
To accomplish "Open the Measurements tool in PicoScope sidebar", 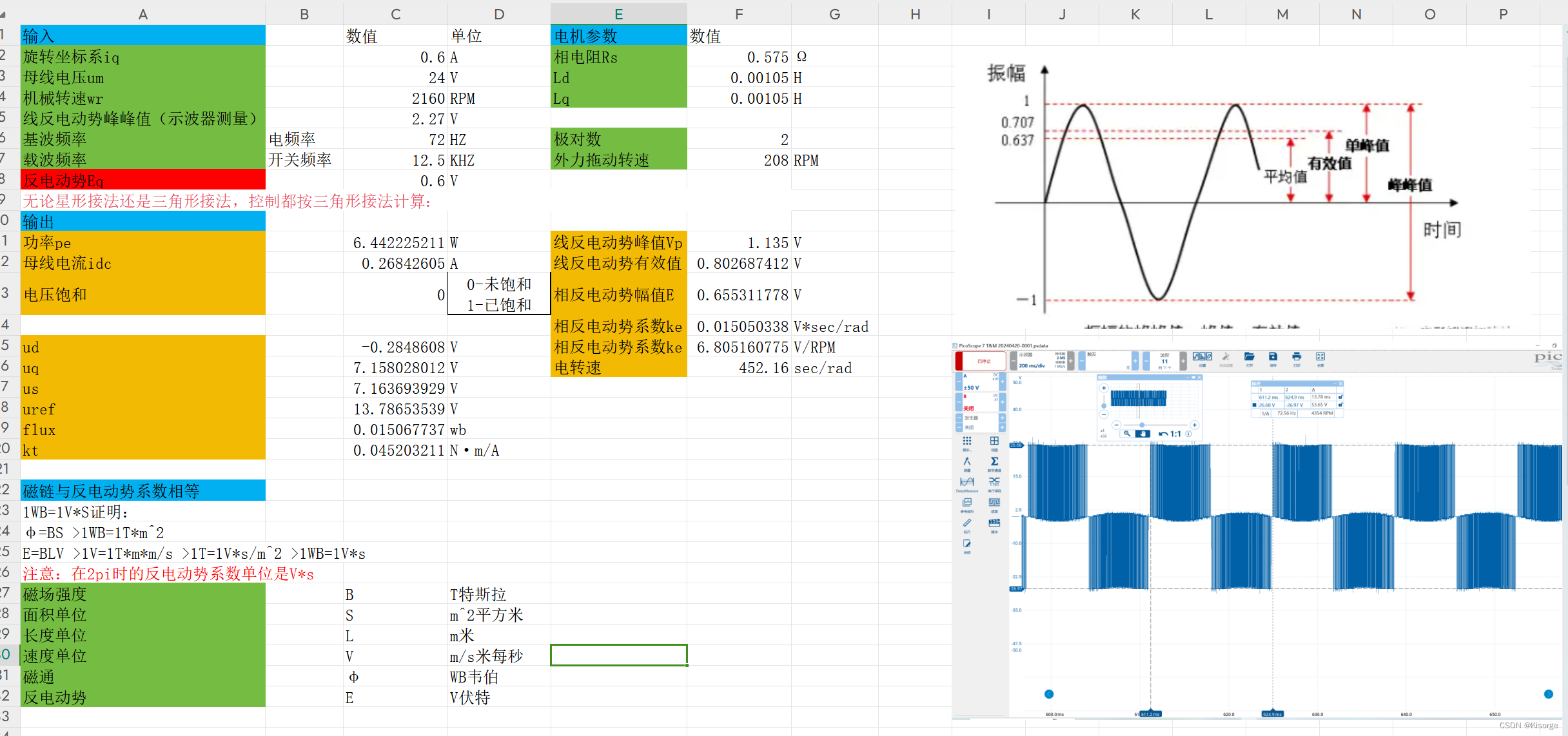I will tap(967, 461).
